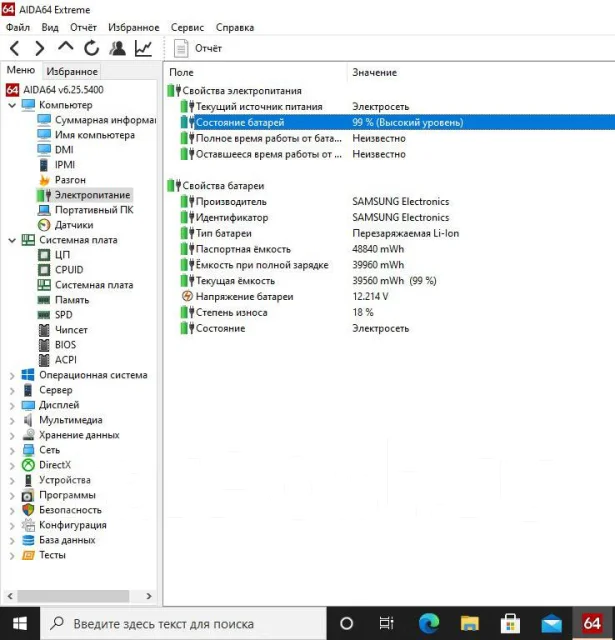
Task: Collapse the Компьютер tree branch
Action: point(12,105)
